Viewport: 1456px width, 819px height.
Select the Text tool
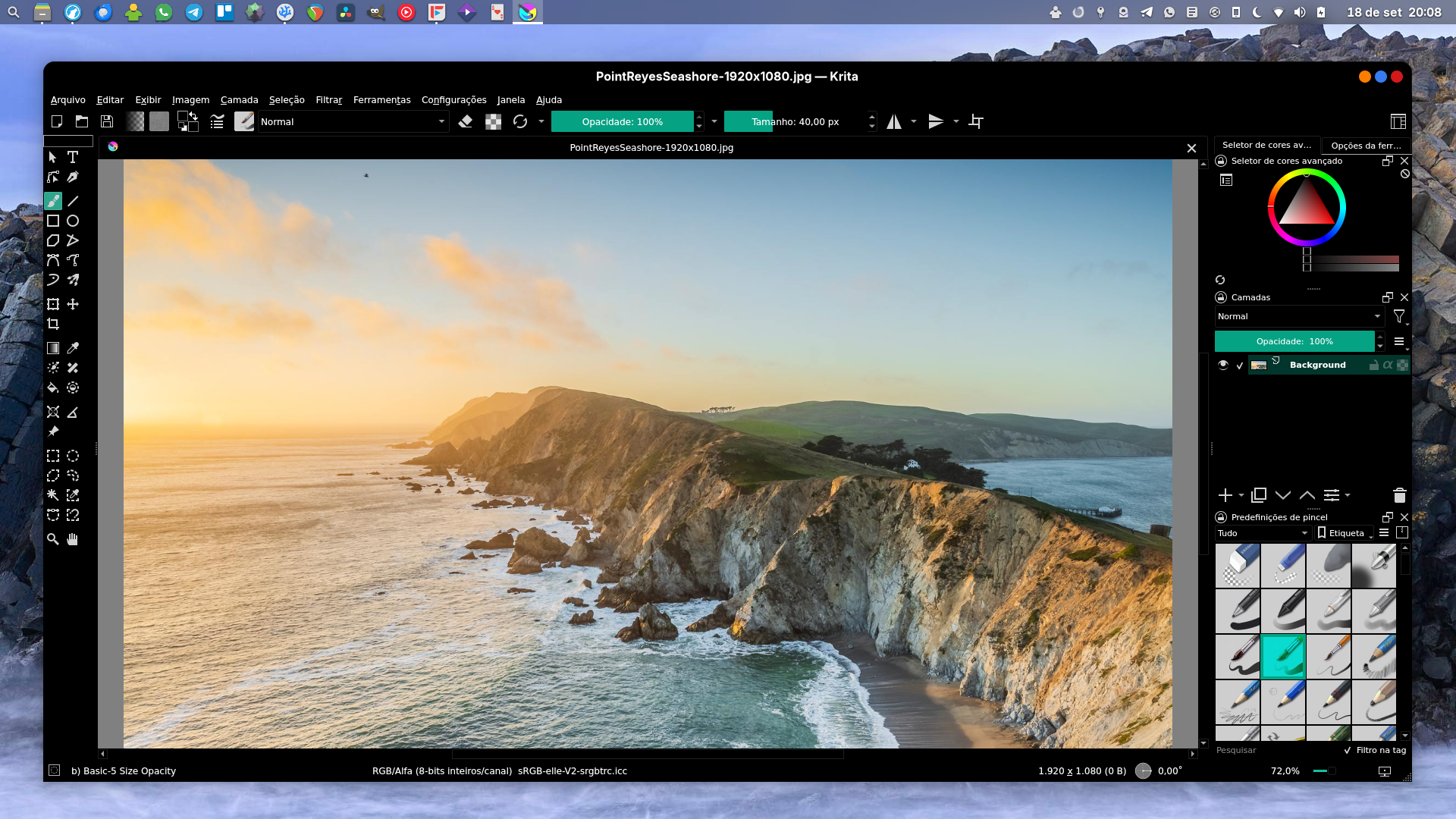pos(73,157)
